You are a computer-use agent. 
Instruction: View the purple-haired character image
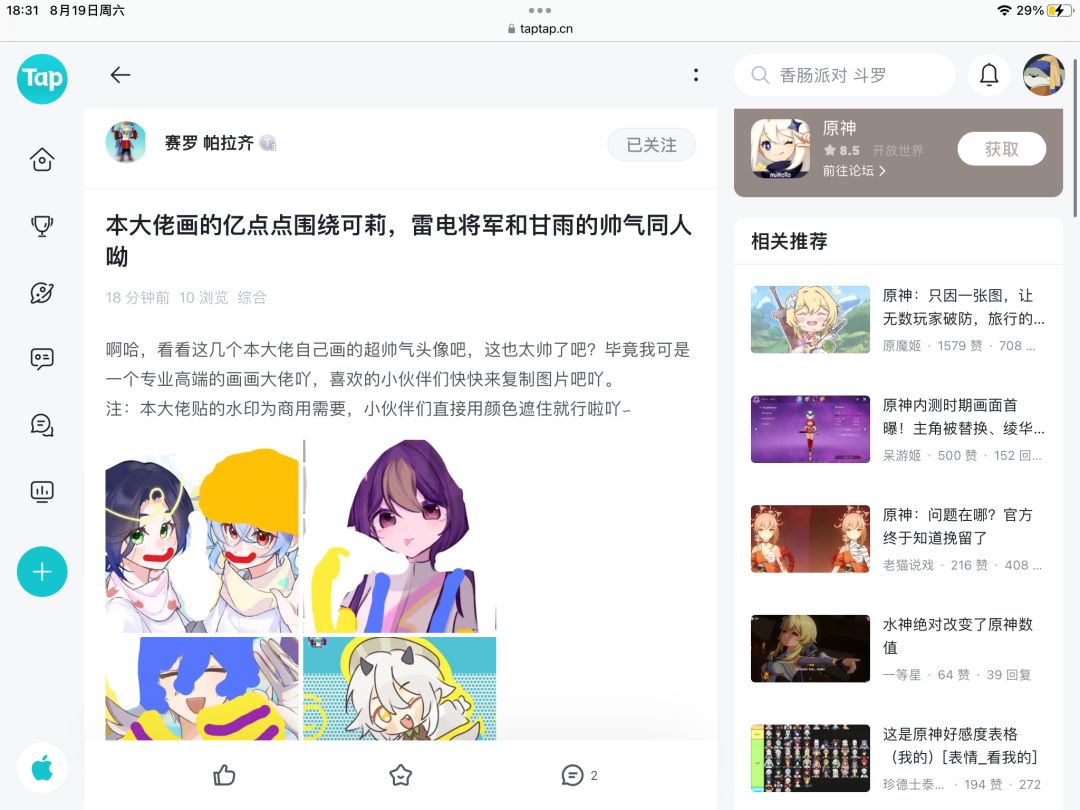tap(399, 537)
